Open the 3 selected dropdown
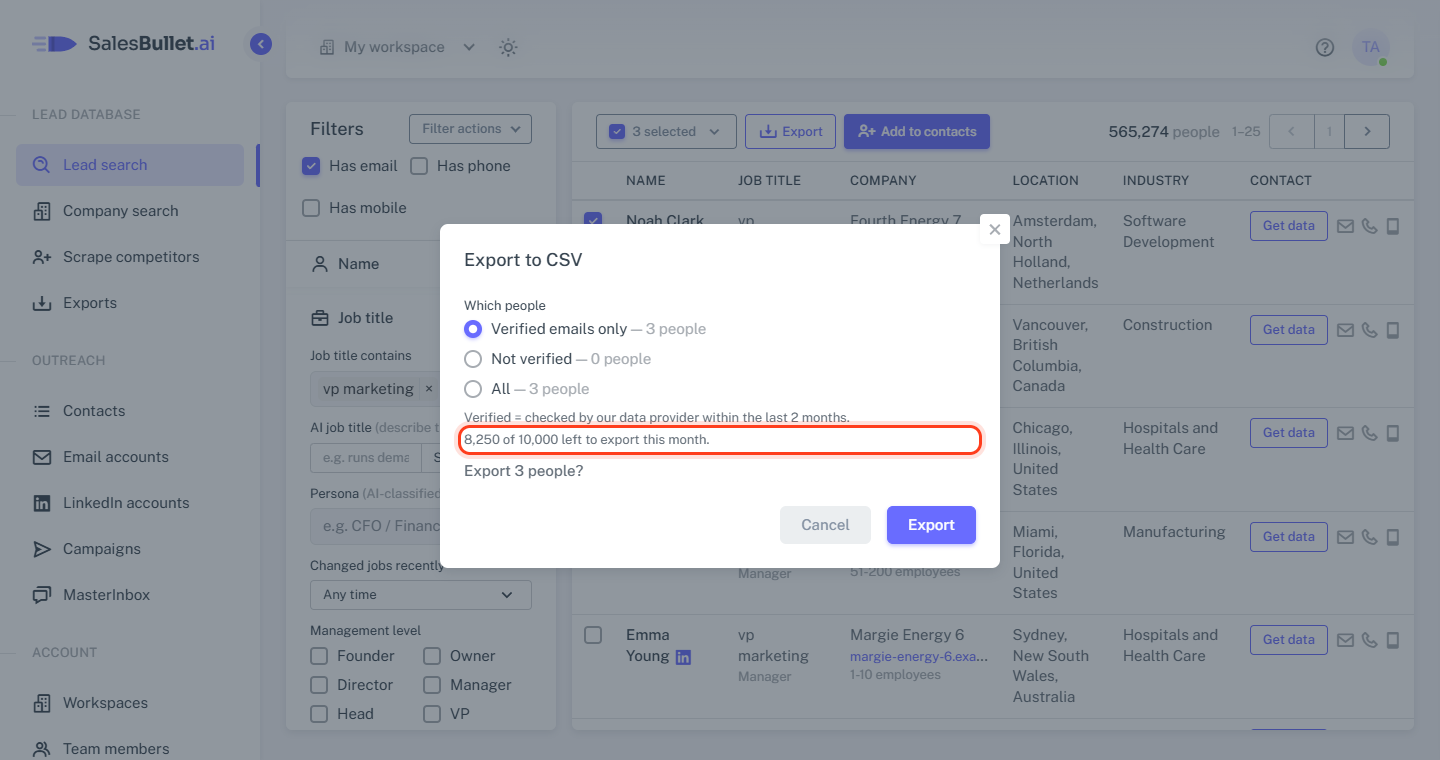 pyautogui.click(x=666, y=131)
